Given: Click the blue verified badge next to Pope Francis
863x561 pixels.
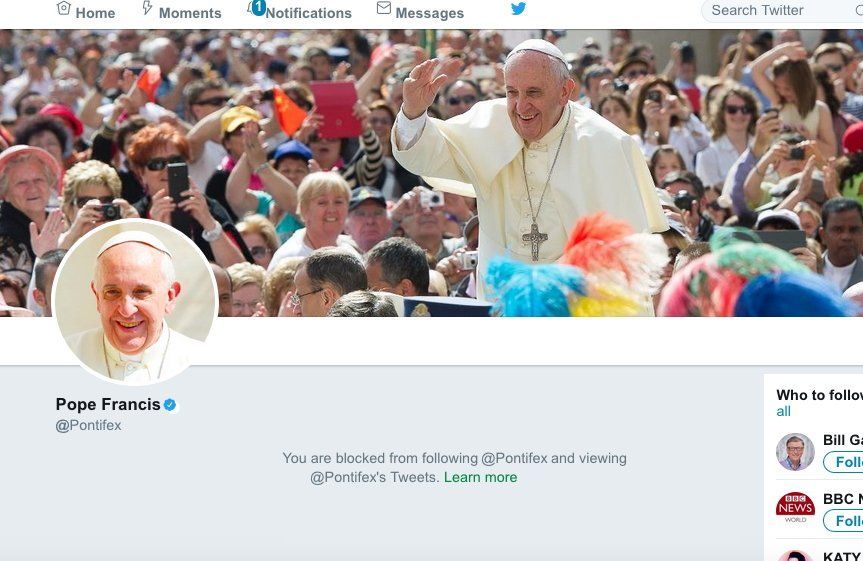Looking at the screenshot, I should [170, 405].
